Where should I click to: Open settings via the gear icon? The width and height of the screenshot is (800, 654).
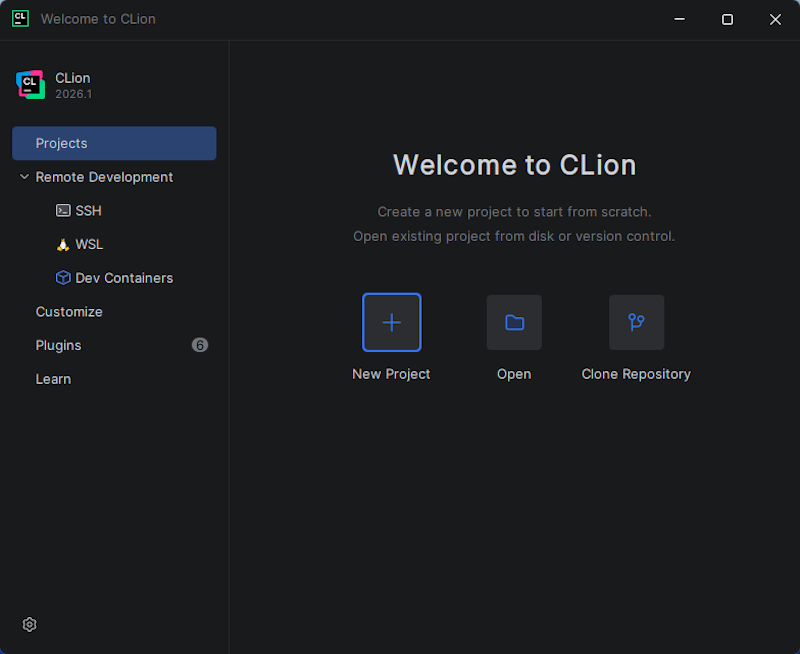click(30, 624)
